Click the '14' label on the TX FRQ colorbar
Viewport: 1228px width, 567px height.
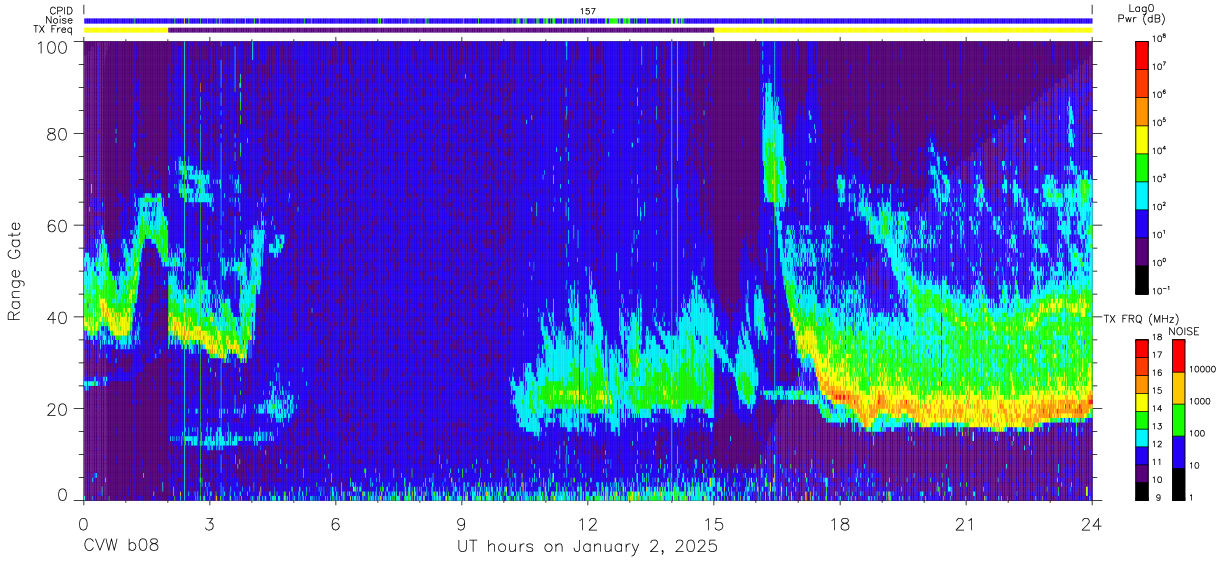(1157, 409)
